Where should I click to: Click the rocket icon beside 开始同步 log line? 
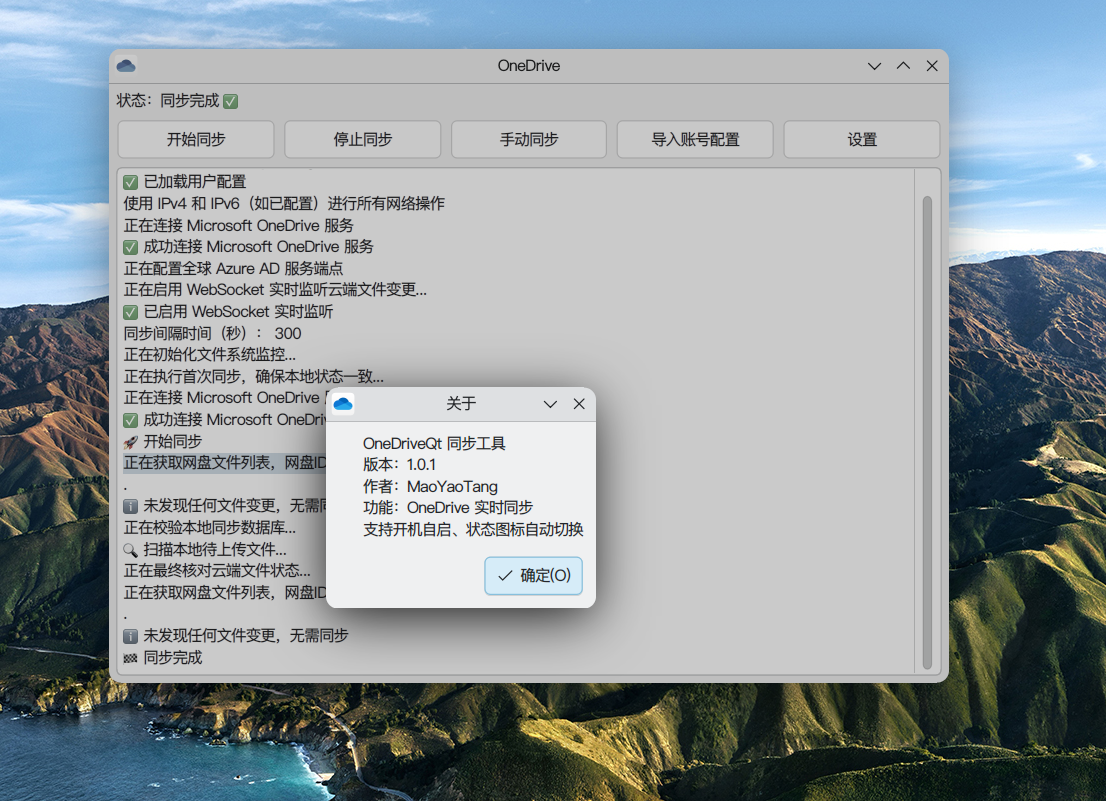pos(130,442)
